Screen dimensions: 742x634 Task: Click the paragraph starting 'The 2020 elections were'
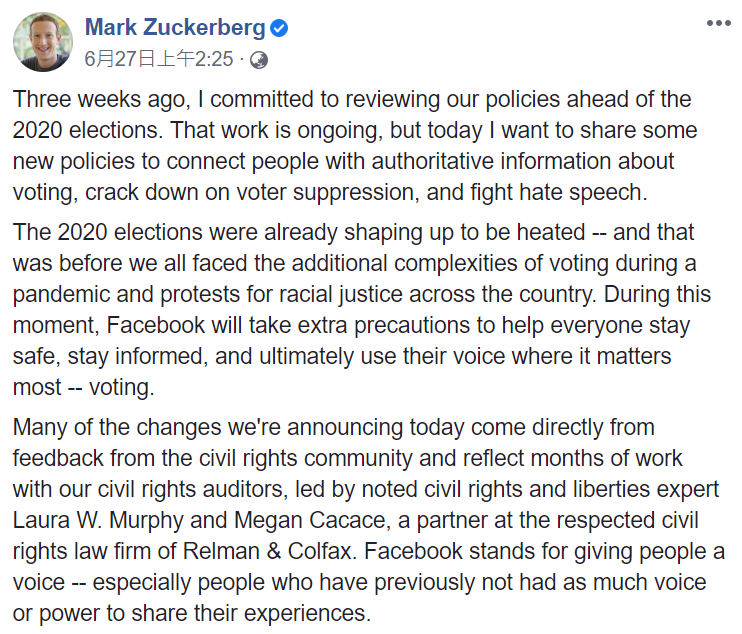pos(362,310)
